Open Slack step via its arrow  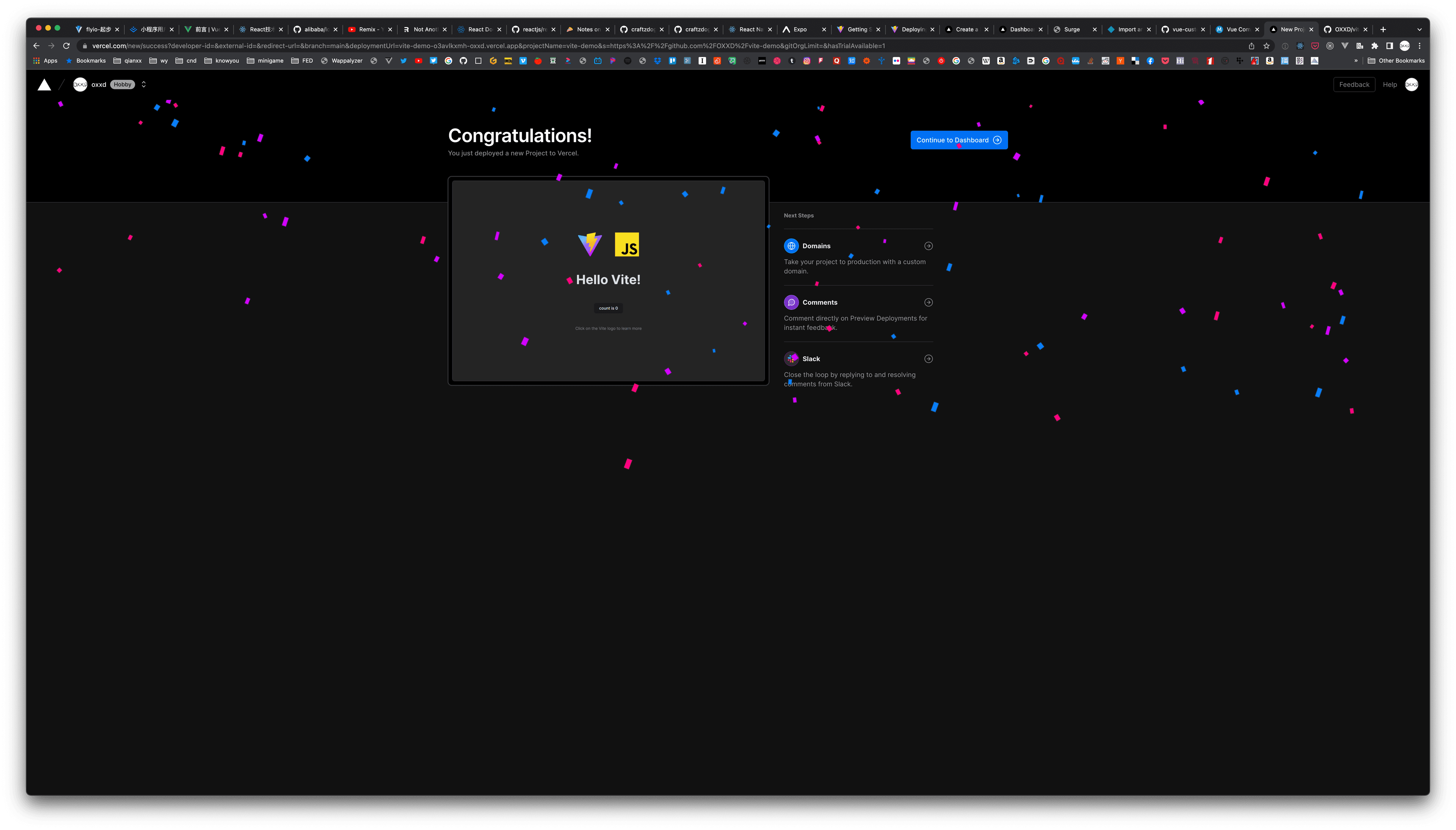(928, 359)
